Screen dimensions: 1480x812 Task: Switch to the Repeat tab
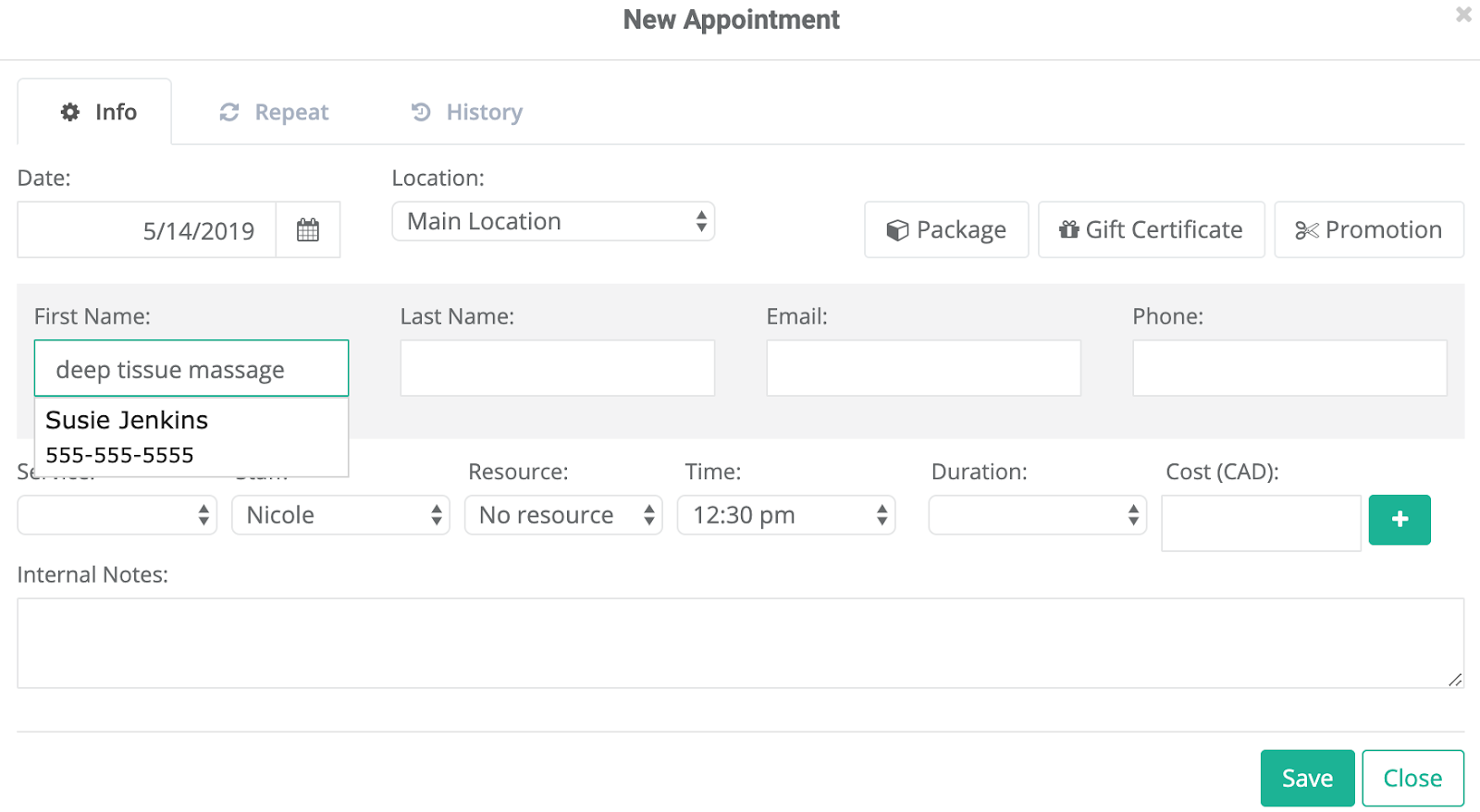click(275, 113)
